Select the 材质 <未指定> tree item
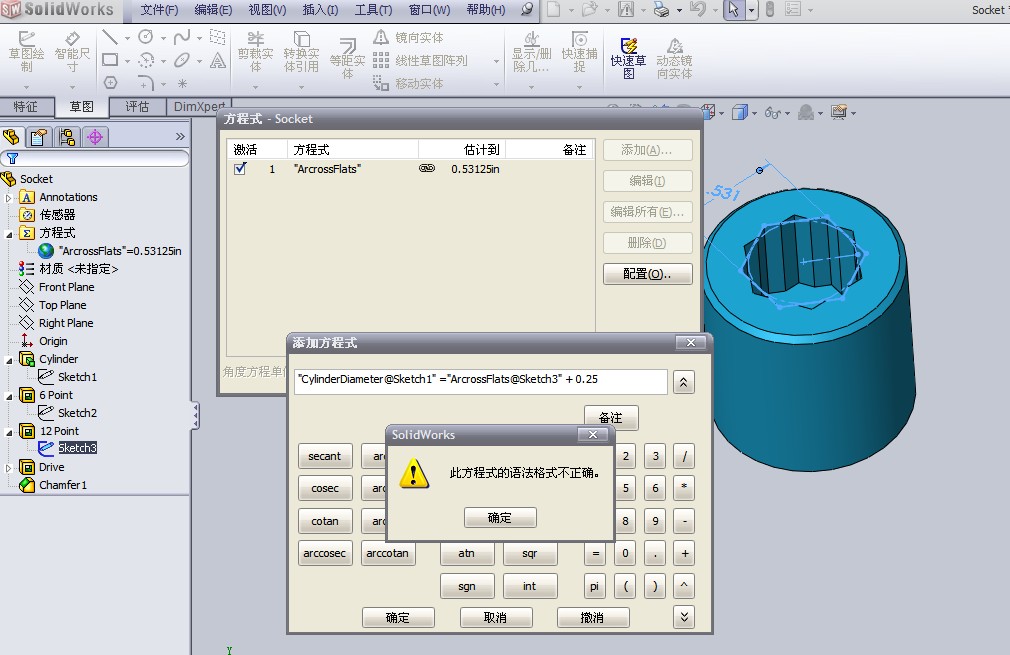 pyautogui.click(x=79, y=269)
